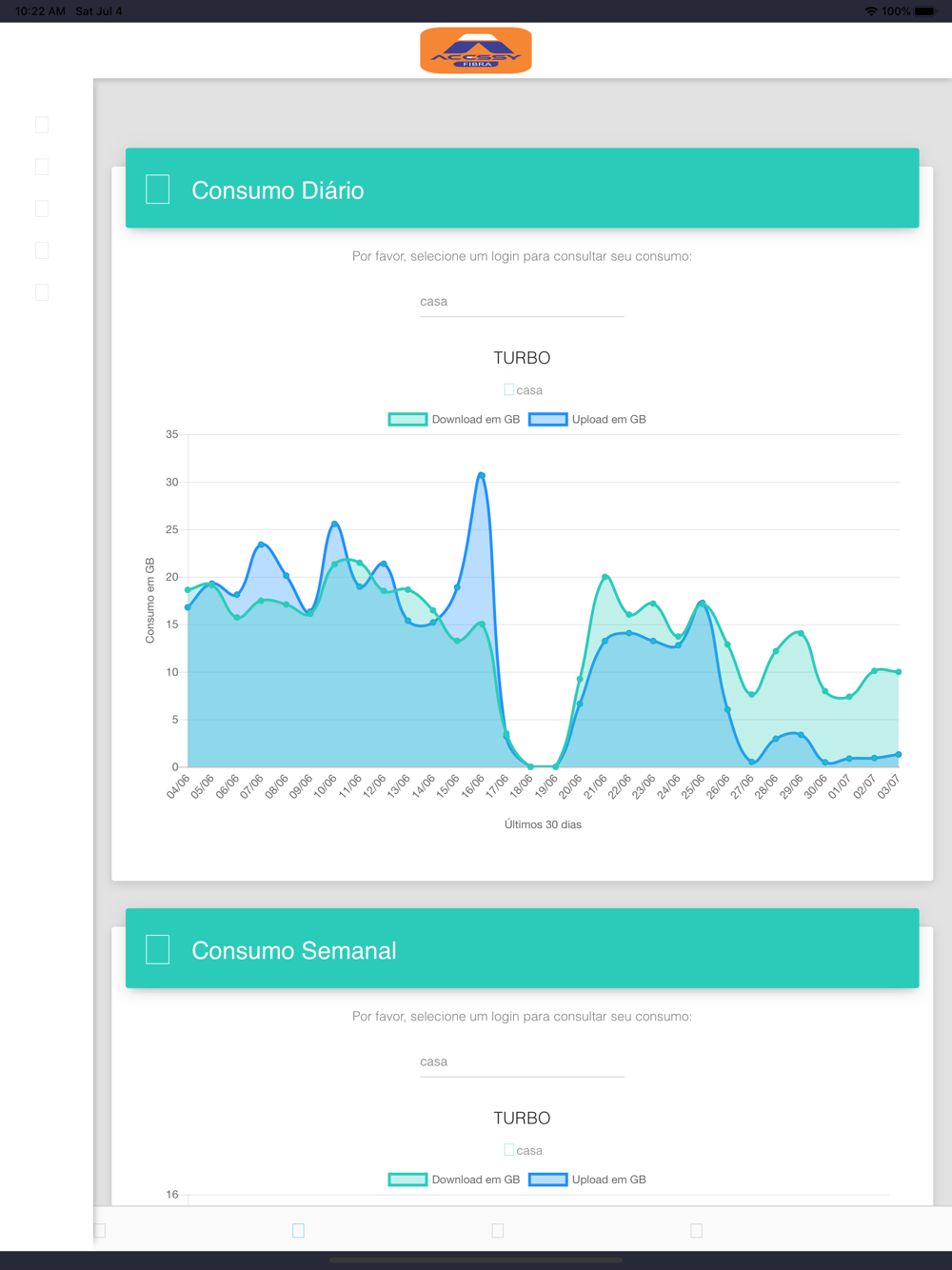952x1270 pixels.
Task: Click the login prompt text in Consumo Diário
Action: (x=522, y=256)
